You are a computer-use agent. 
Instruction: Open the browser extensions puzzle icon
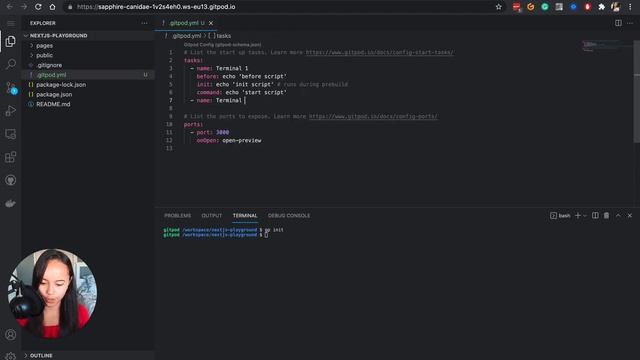pyautogui.click(x=602, y=7)
